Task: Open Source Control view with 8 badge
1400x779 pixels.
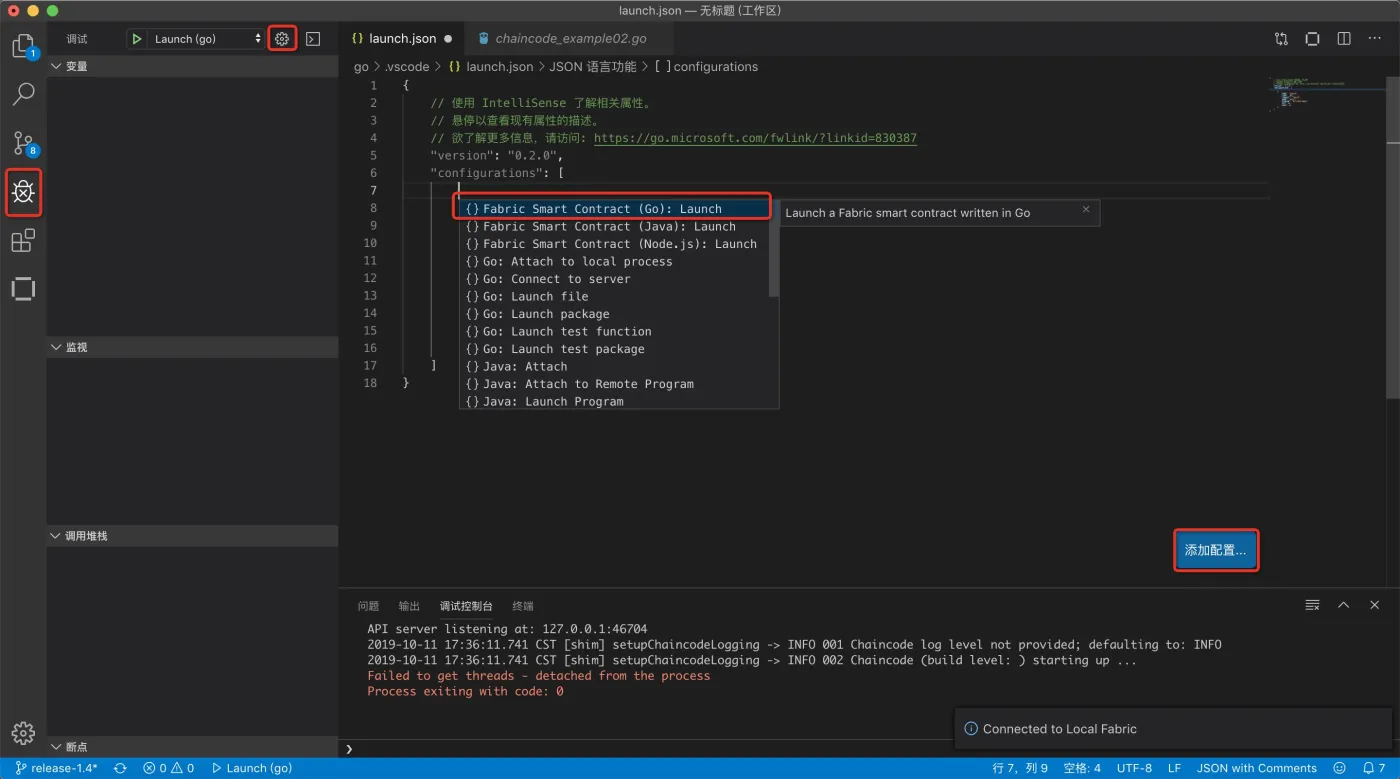Action: [23, 143]
